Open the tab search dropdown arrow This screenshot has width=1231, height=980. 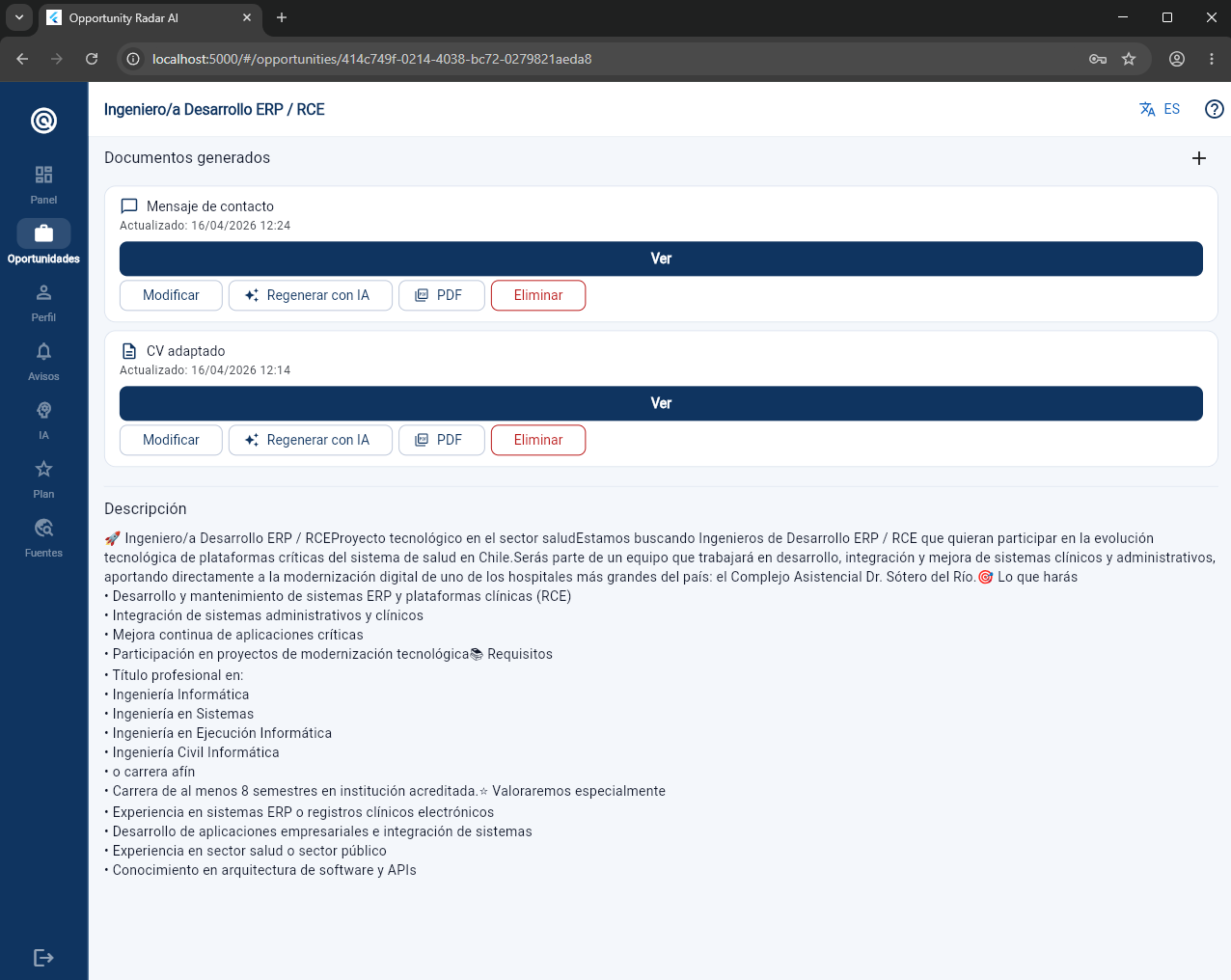point(19,17)
